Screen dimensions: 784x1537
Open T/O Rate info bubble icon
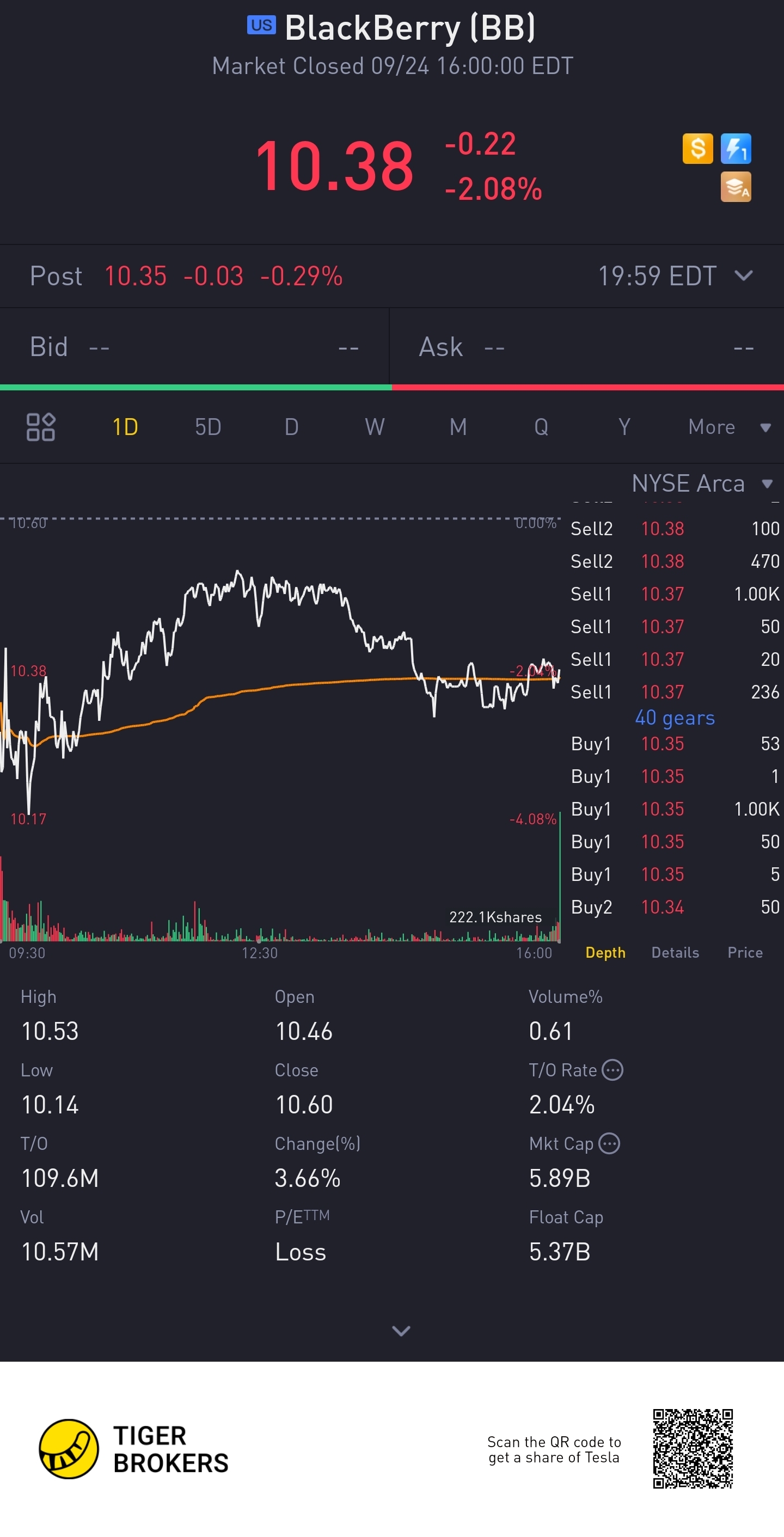pos(612,1070)
